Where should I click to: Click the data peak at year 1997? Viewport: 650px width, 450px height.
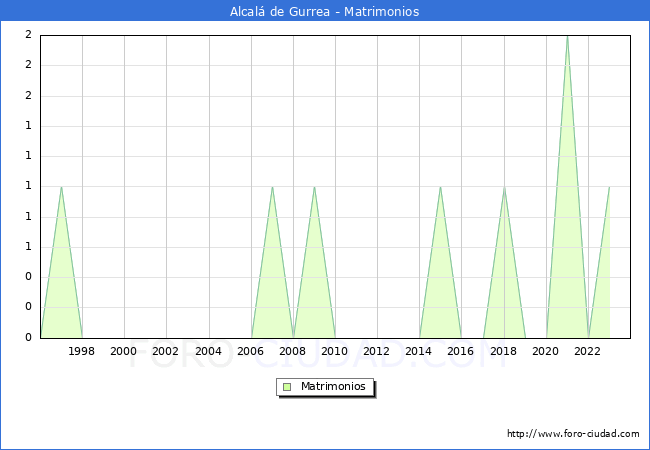(61, 187)
